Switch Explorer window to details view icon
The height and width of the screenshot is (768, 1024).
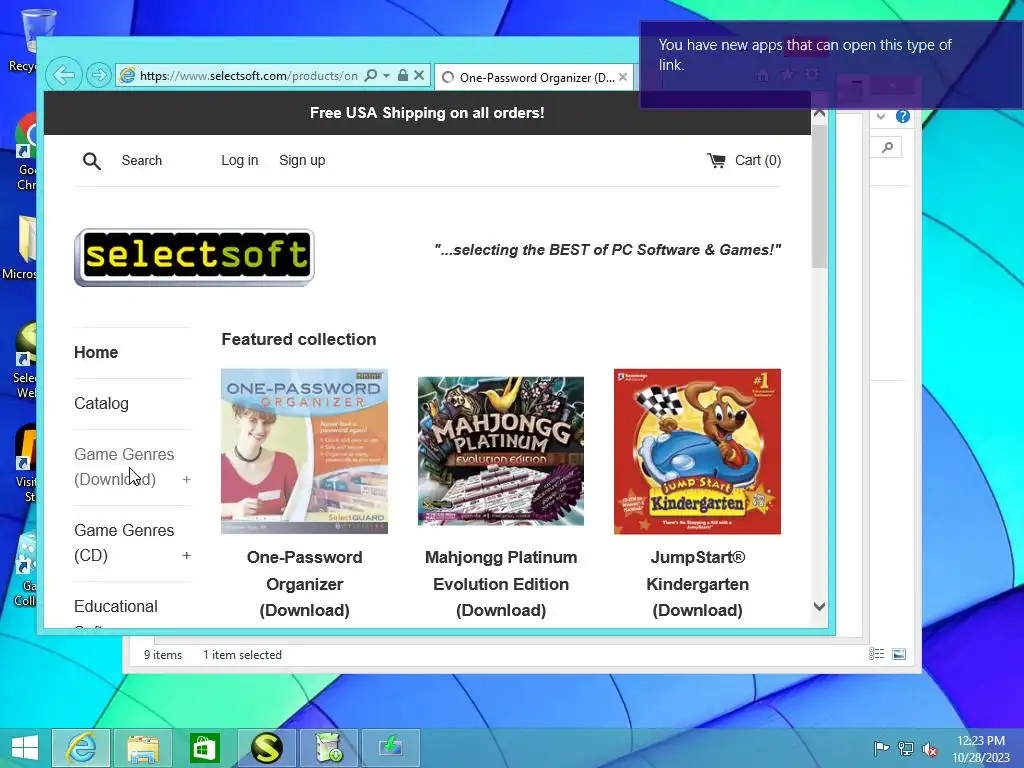pyautogui.click(x=876, y=654)
